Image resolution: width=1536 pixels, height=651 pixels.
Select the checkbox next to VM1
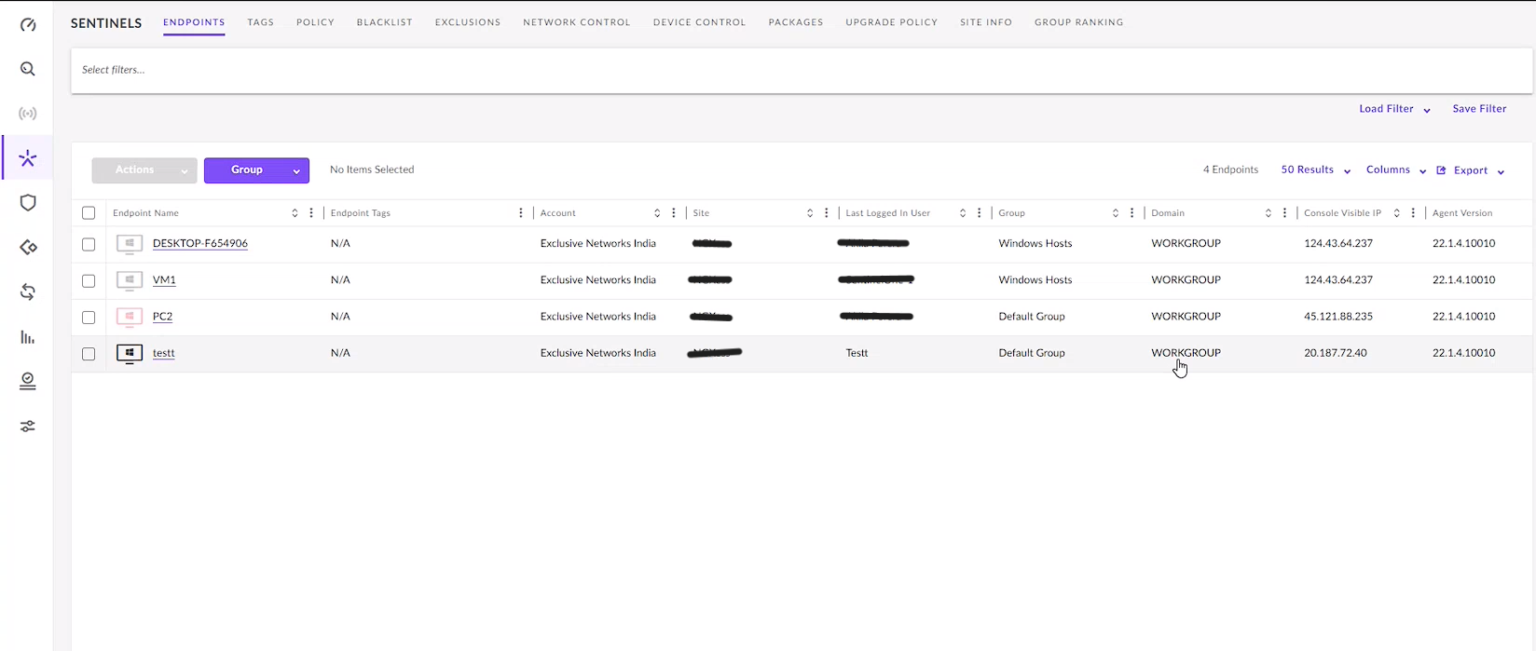88,280
